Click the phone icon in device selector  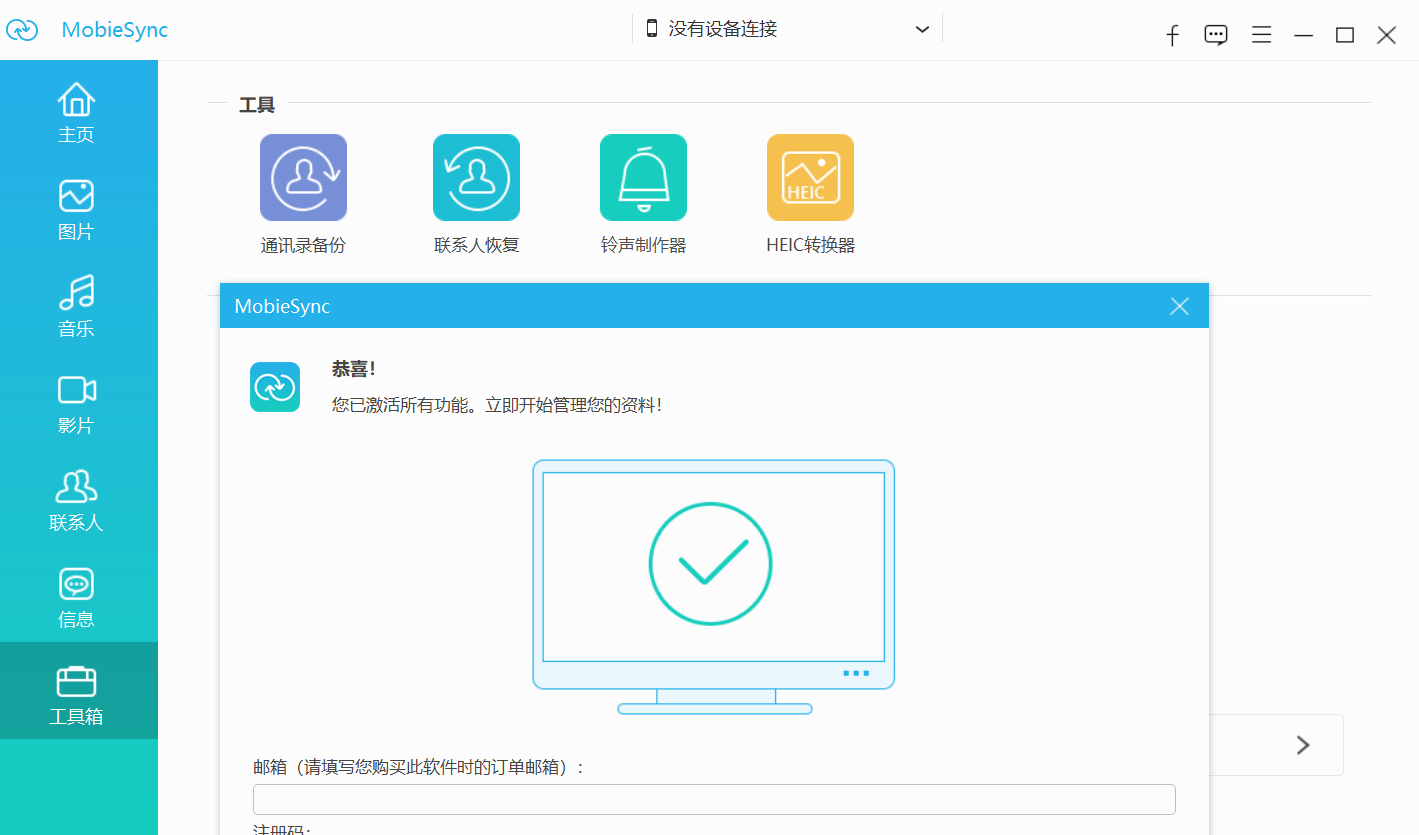[652, 28]
